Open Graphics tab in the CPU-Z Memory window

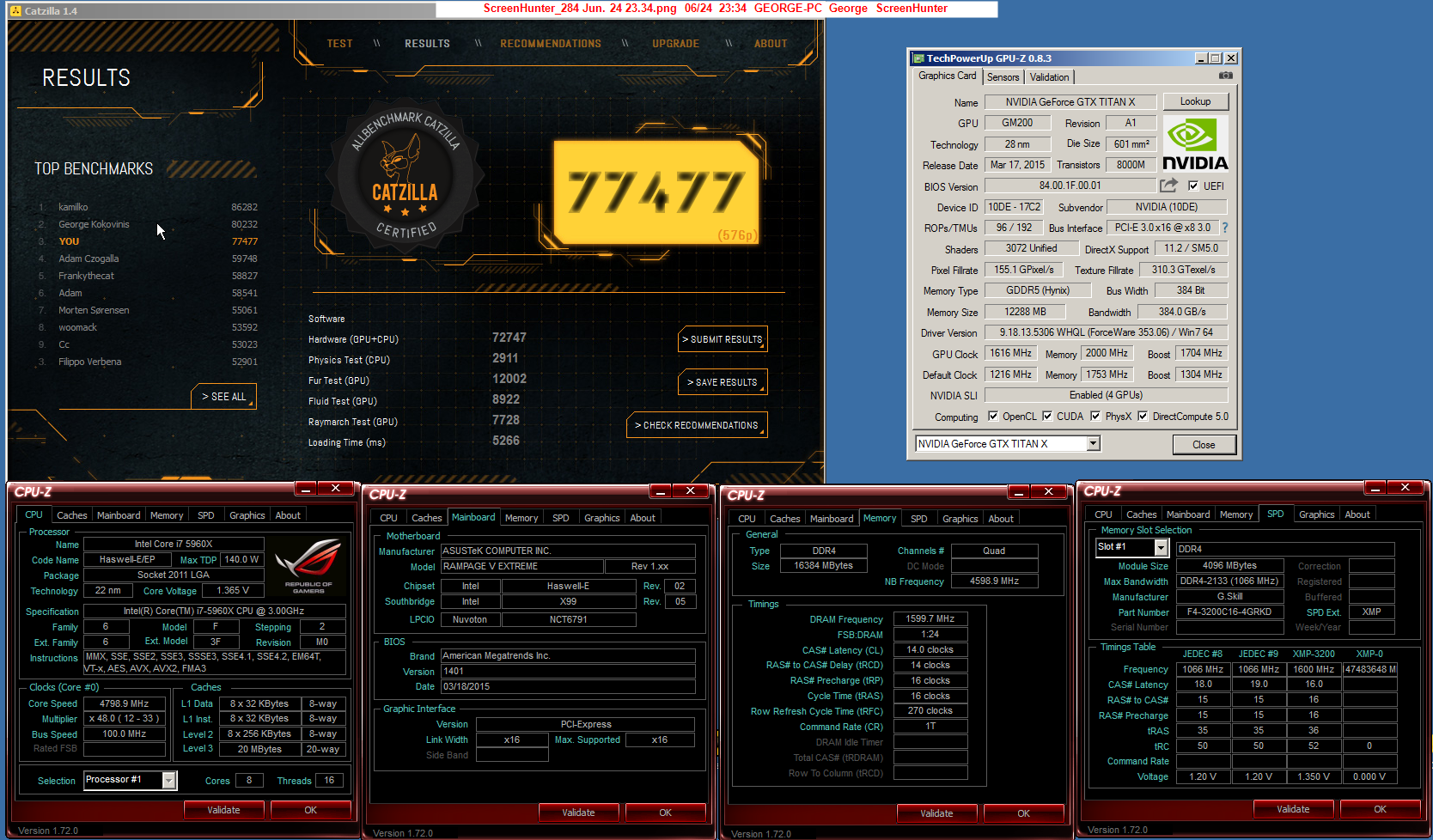[x=960, y=519]
